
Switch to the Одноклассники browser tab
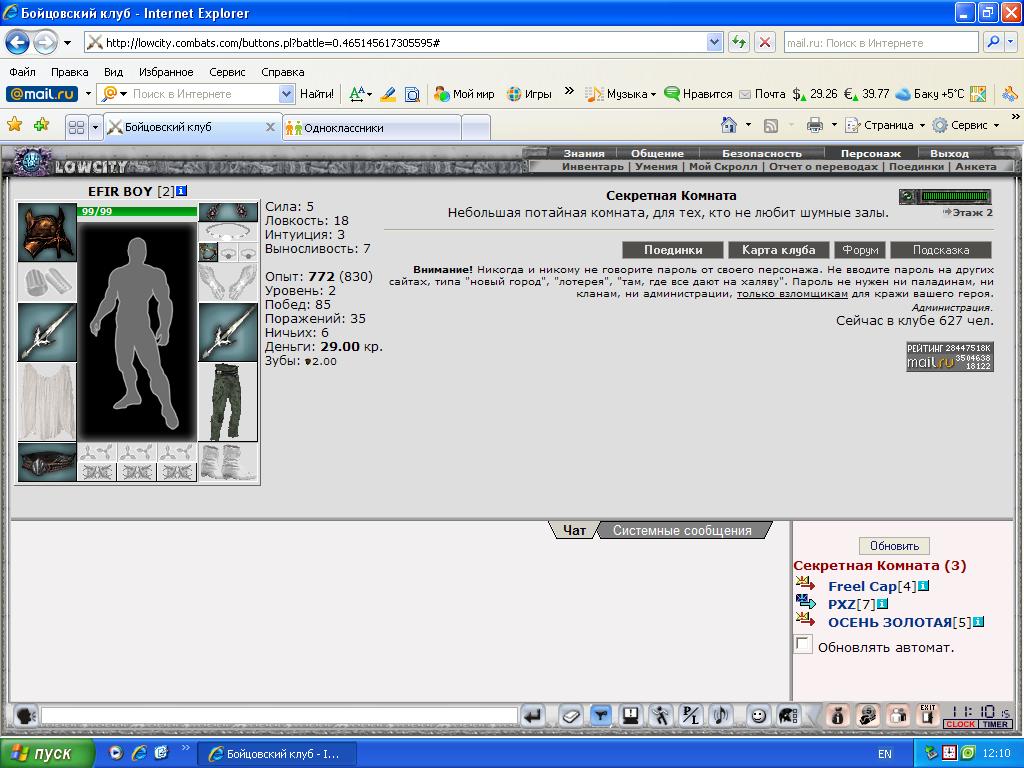372,128
